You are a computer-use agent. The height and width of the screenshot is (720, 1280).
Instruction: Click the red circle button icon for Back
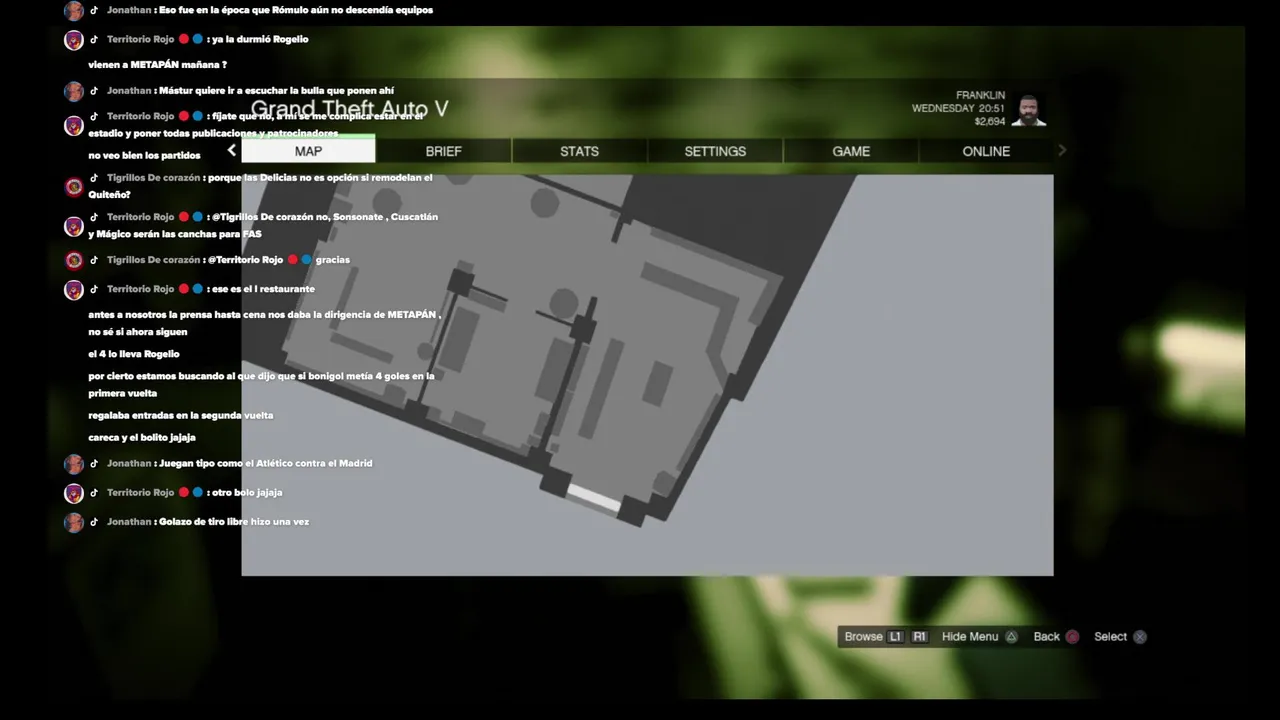[x=1072, y=637]
